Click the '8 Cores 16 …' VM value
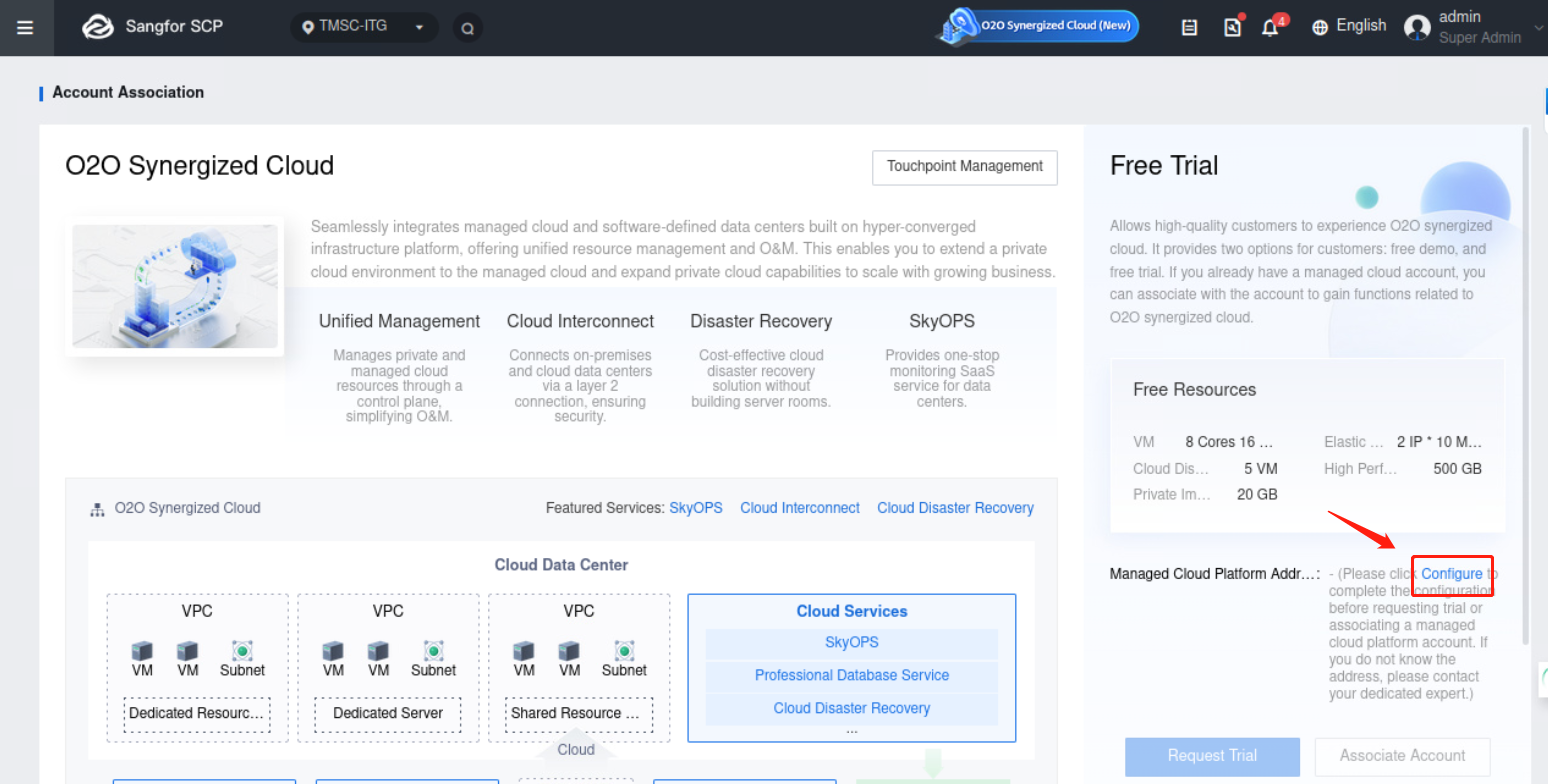The width and height of the screenshot is (1548, 784). point(1229,442)
